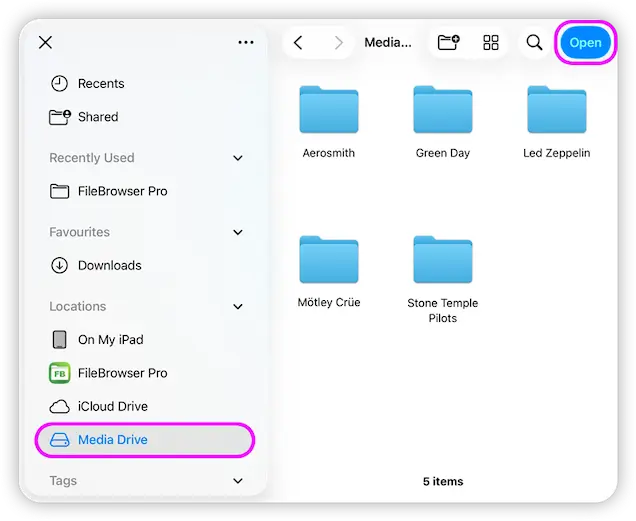Open the Green Day folder
Screen dimensions: 636x521
pos(442,110)
